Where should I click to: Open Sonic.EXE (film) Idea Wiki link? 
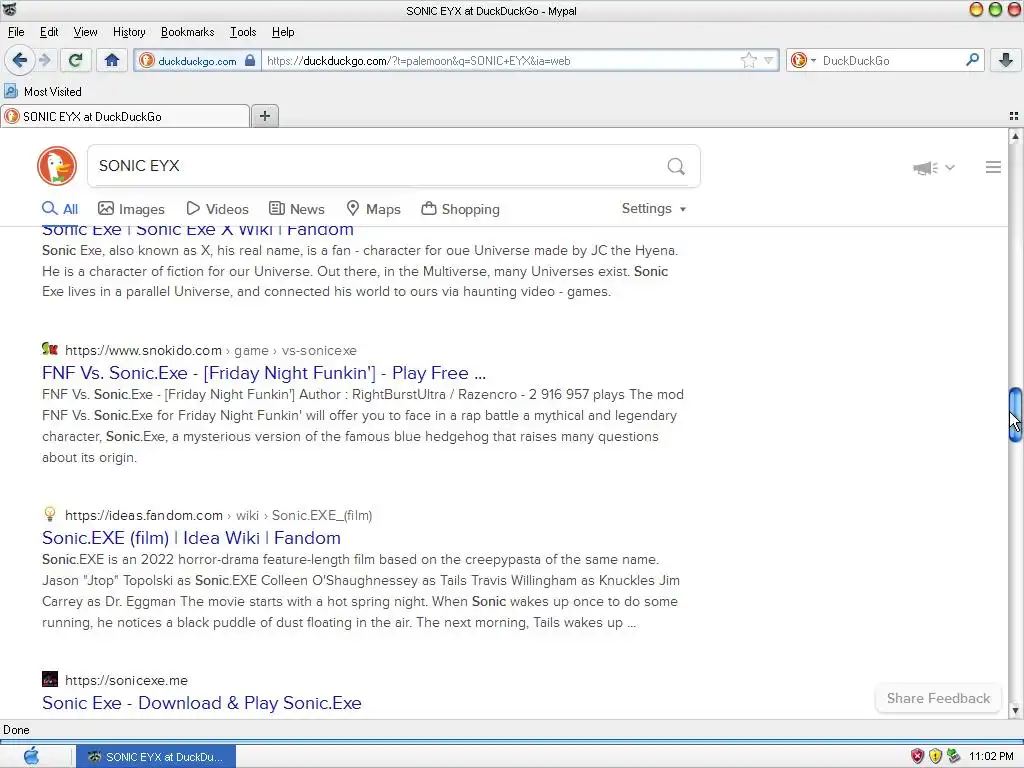click(x=191, y=538)
